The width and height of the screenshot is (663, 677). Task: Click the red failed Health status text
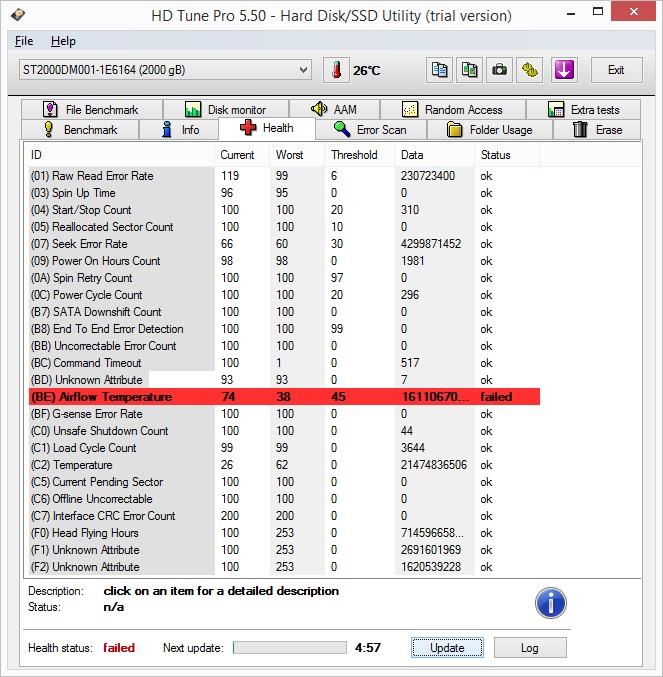coord(119,648)
